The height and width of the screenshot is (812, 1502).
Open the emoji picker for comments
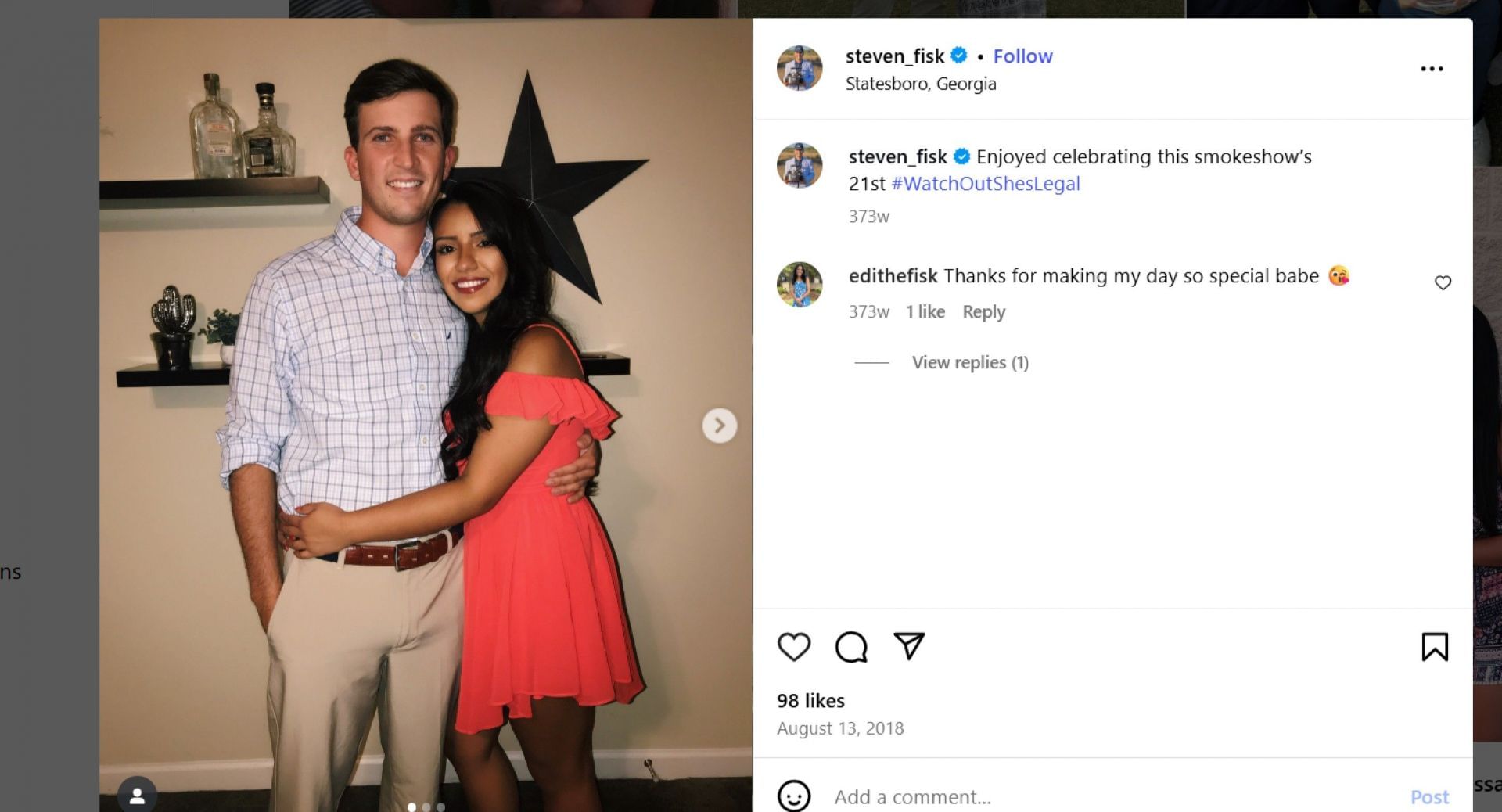793,796
